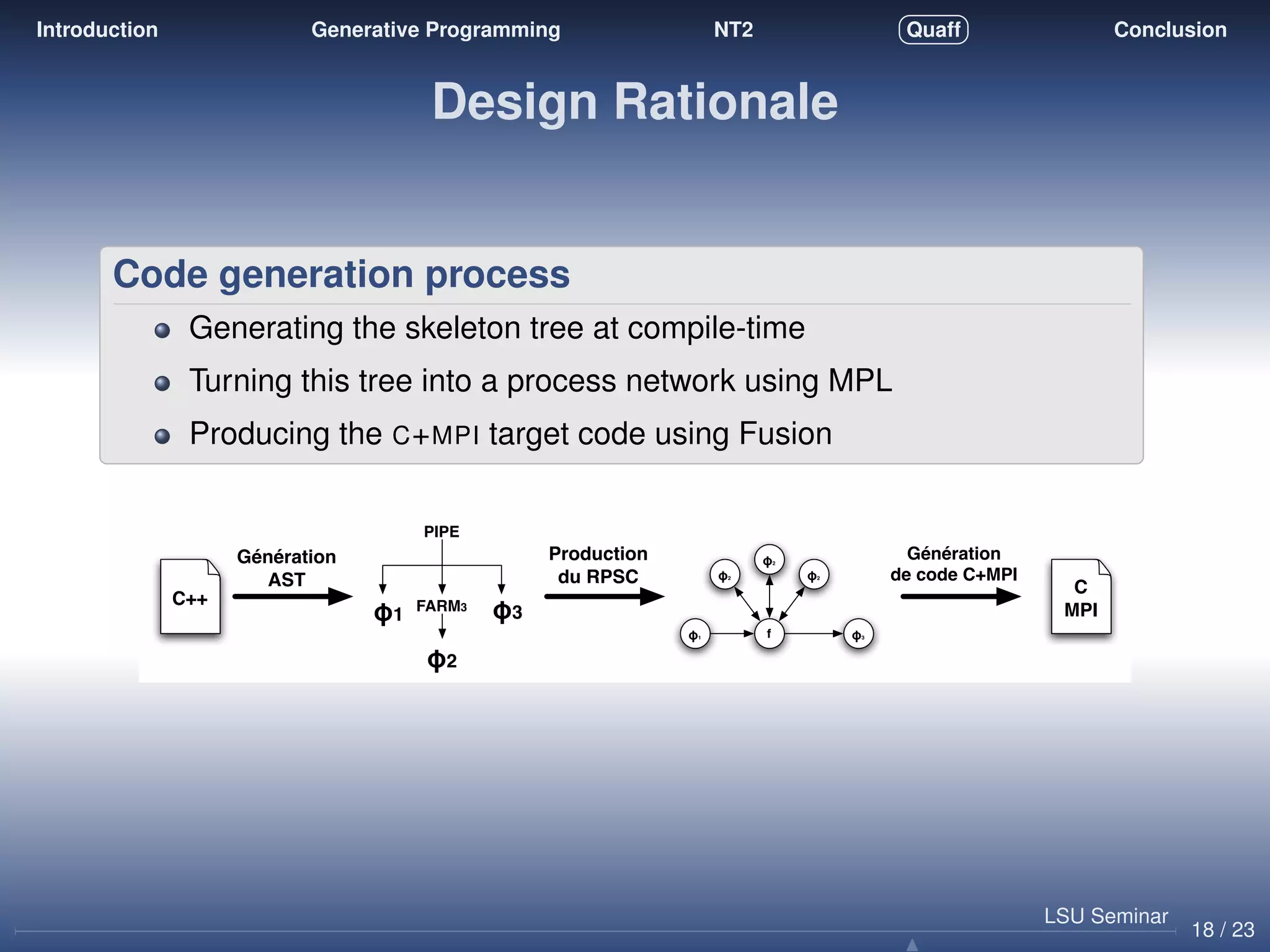Viewport: 1270px width, 952px height.
Task: Click the Φ1 circle node in network
Action: tap(695, 635)
